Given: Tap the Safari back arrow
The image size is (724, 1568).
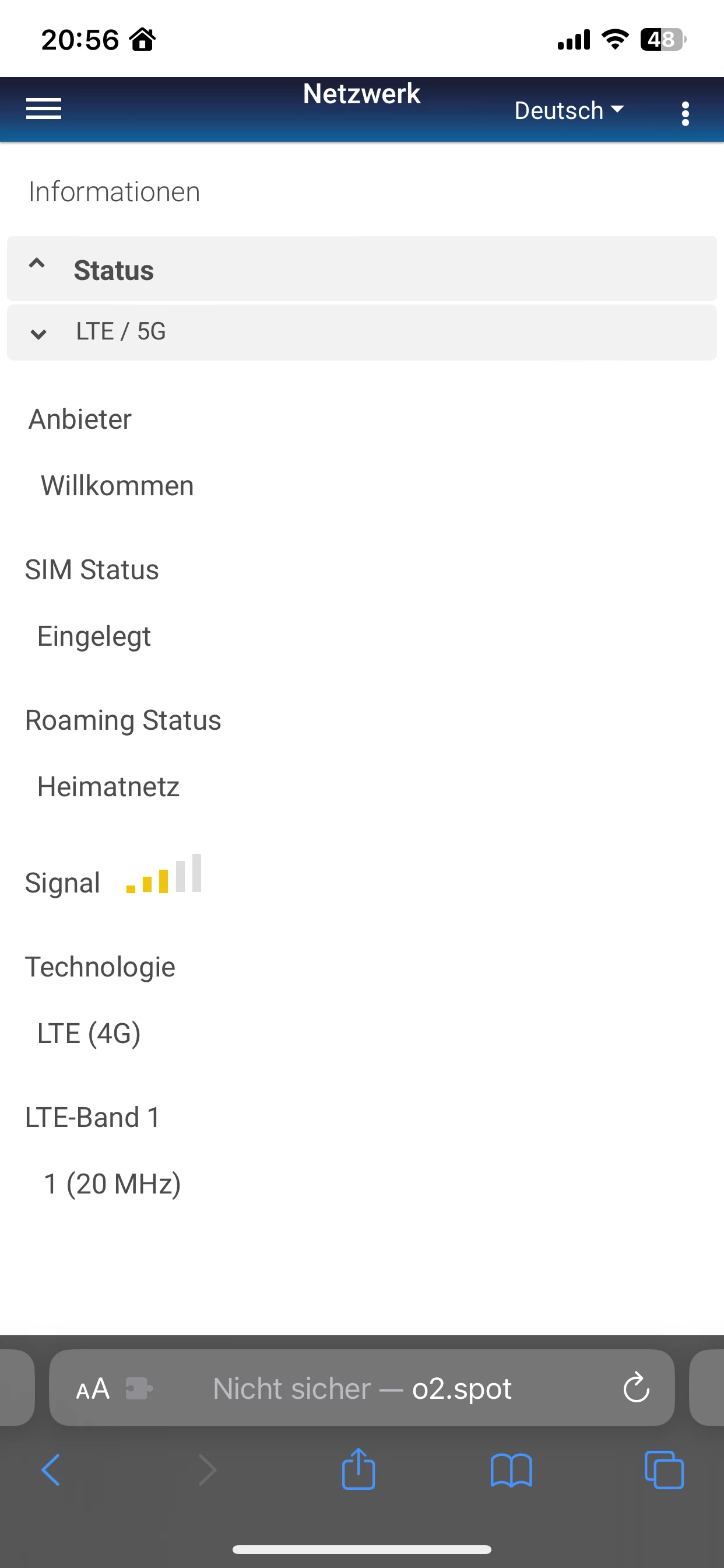Looking at the screenshot, I should coord(51,1470).
